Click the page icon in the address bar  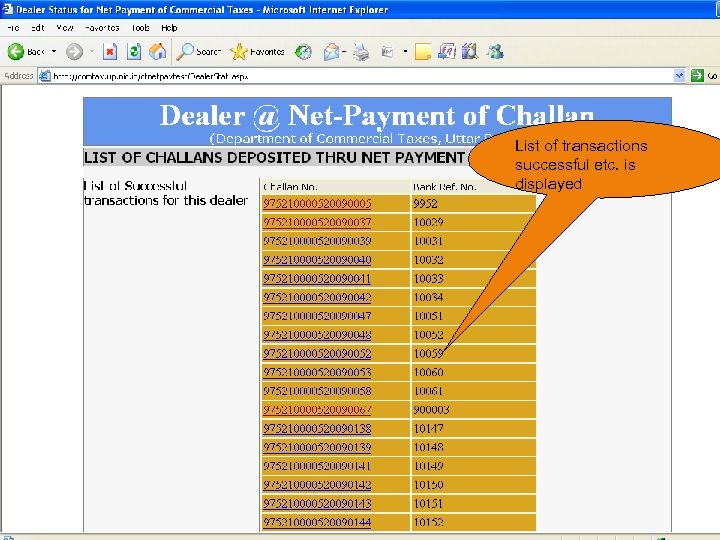click(x=45, y=76)
